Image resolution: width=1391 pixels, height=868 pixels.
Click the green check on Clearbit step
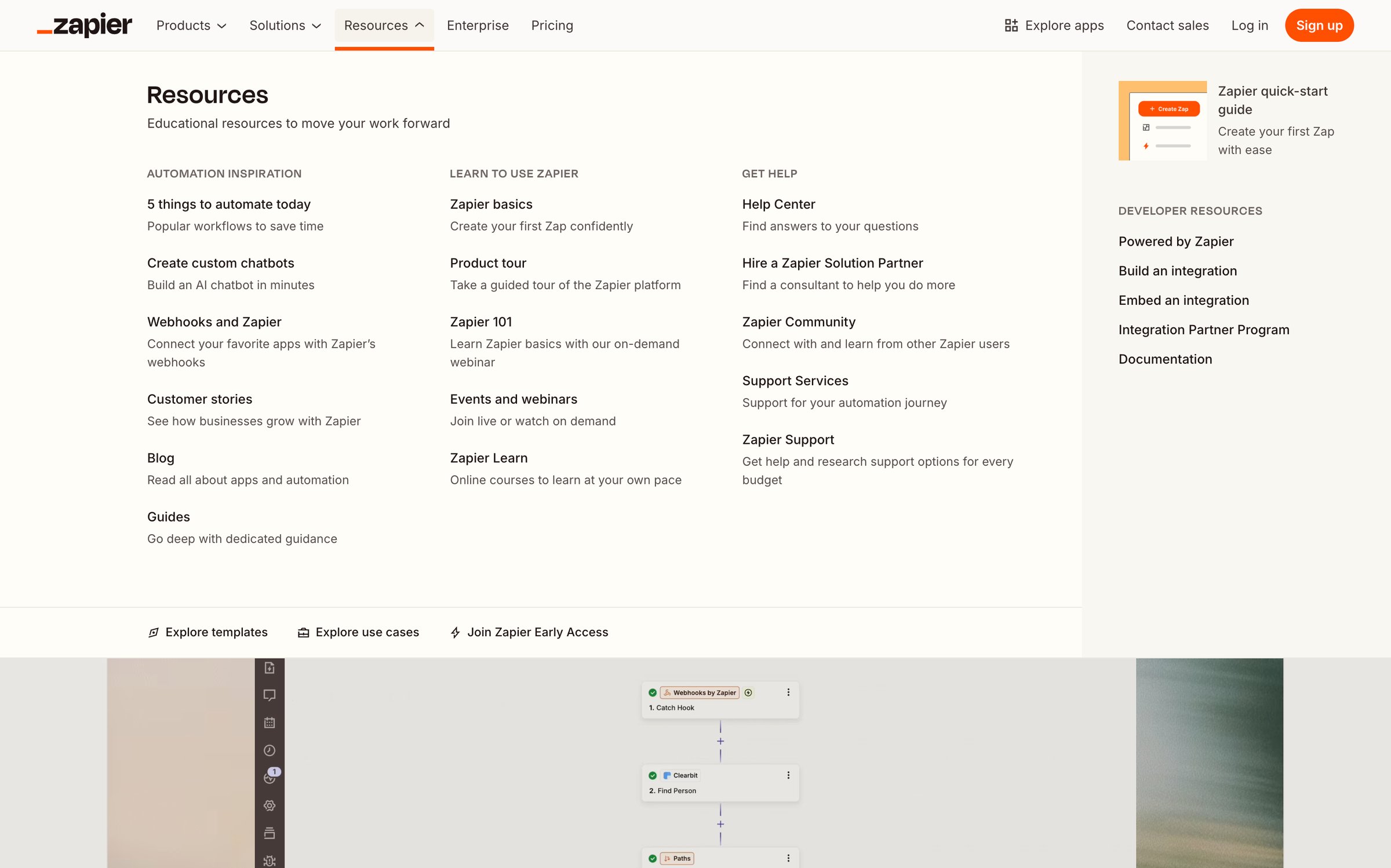653,775
